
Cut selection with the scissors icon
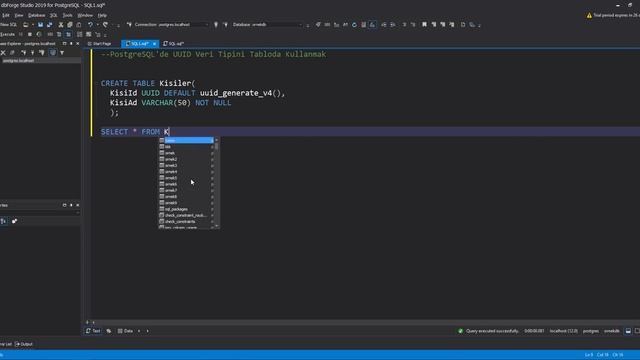[61, 24]
